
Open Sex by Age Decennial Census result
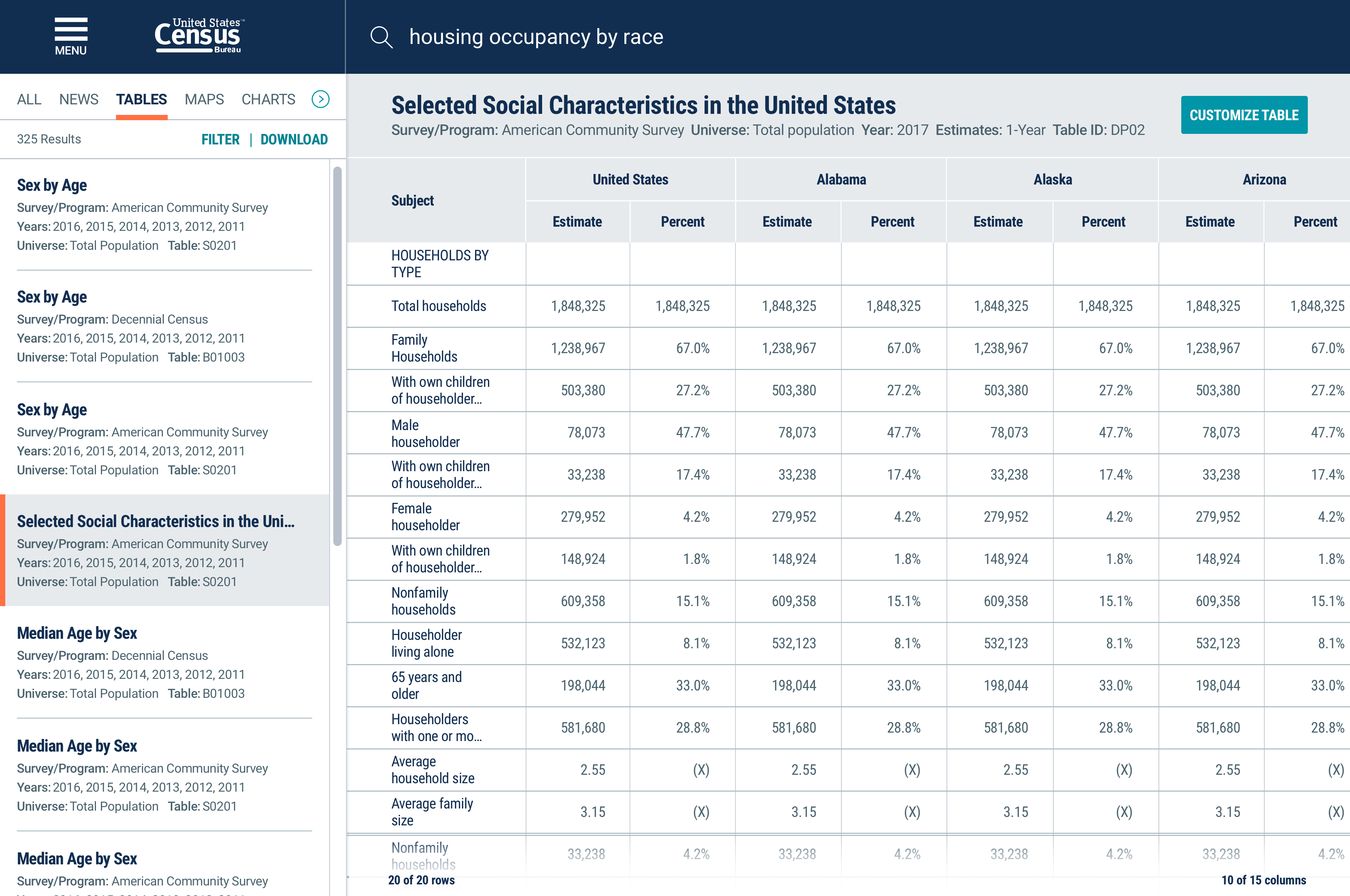pyautogui.click(x=165, y=326)
